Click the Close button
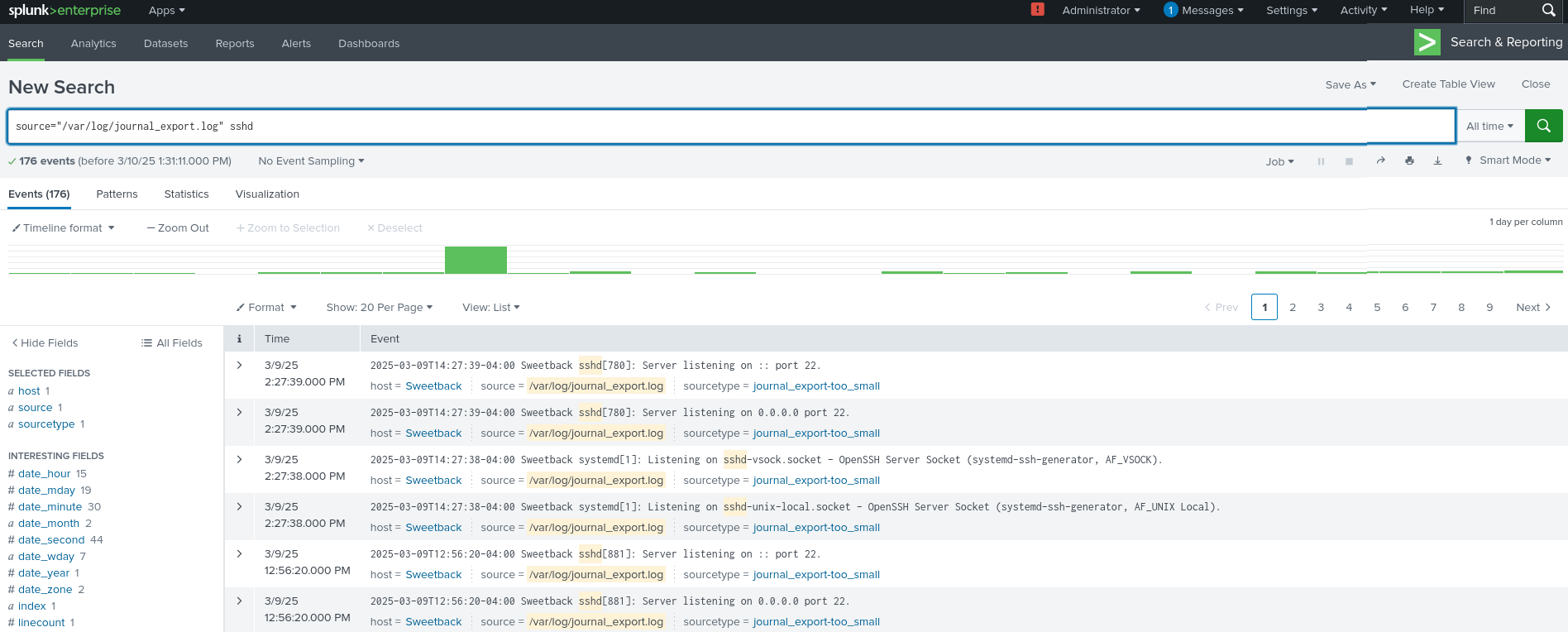1568x632 pixels. [1536, 84]
